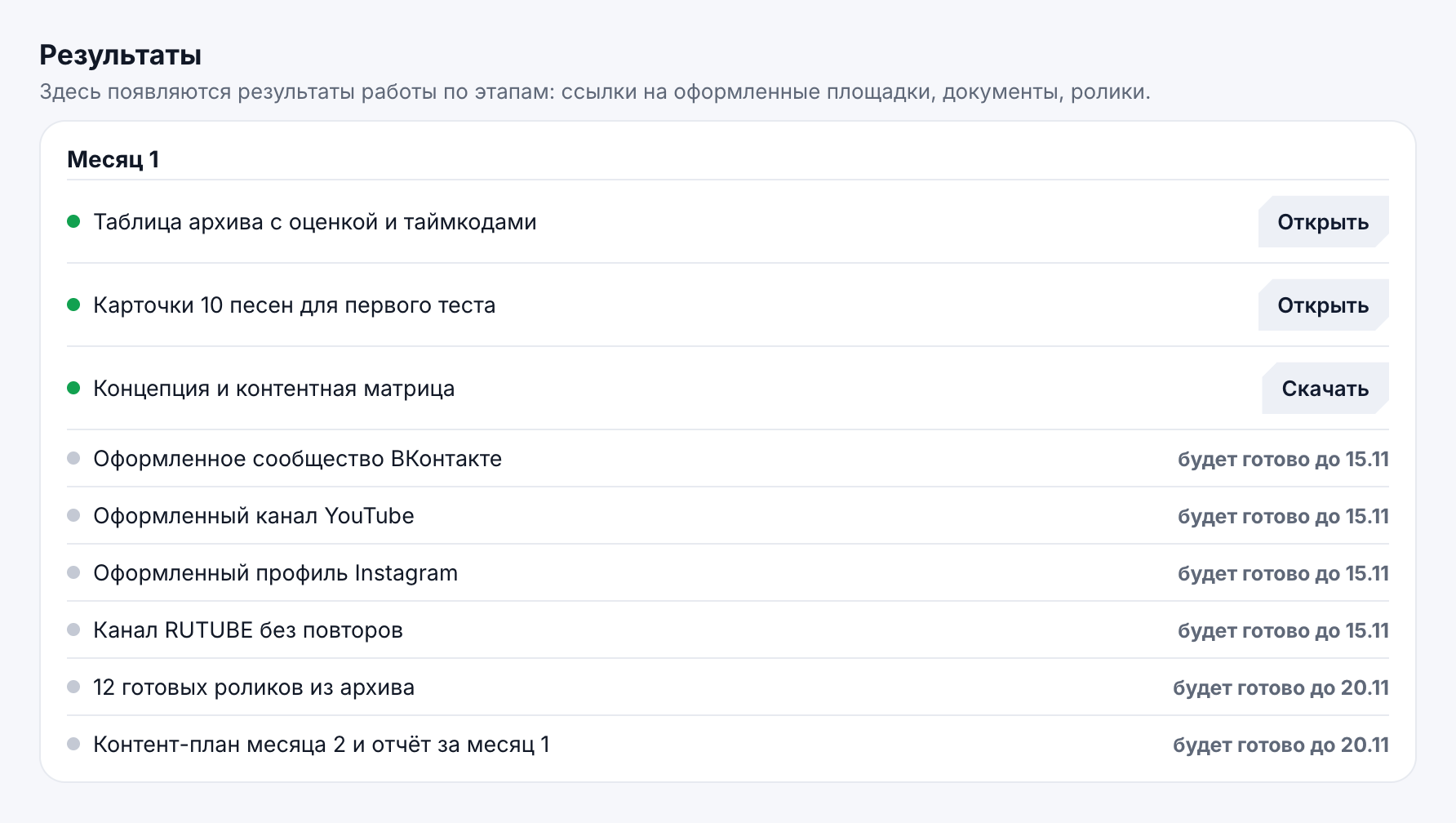Click the 20.11 deadline for 12 готовых роликов

click(1281, 687)
